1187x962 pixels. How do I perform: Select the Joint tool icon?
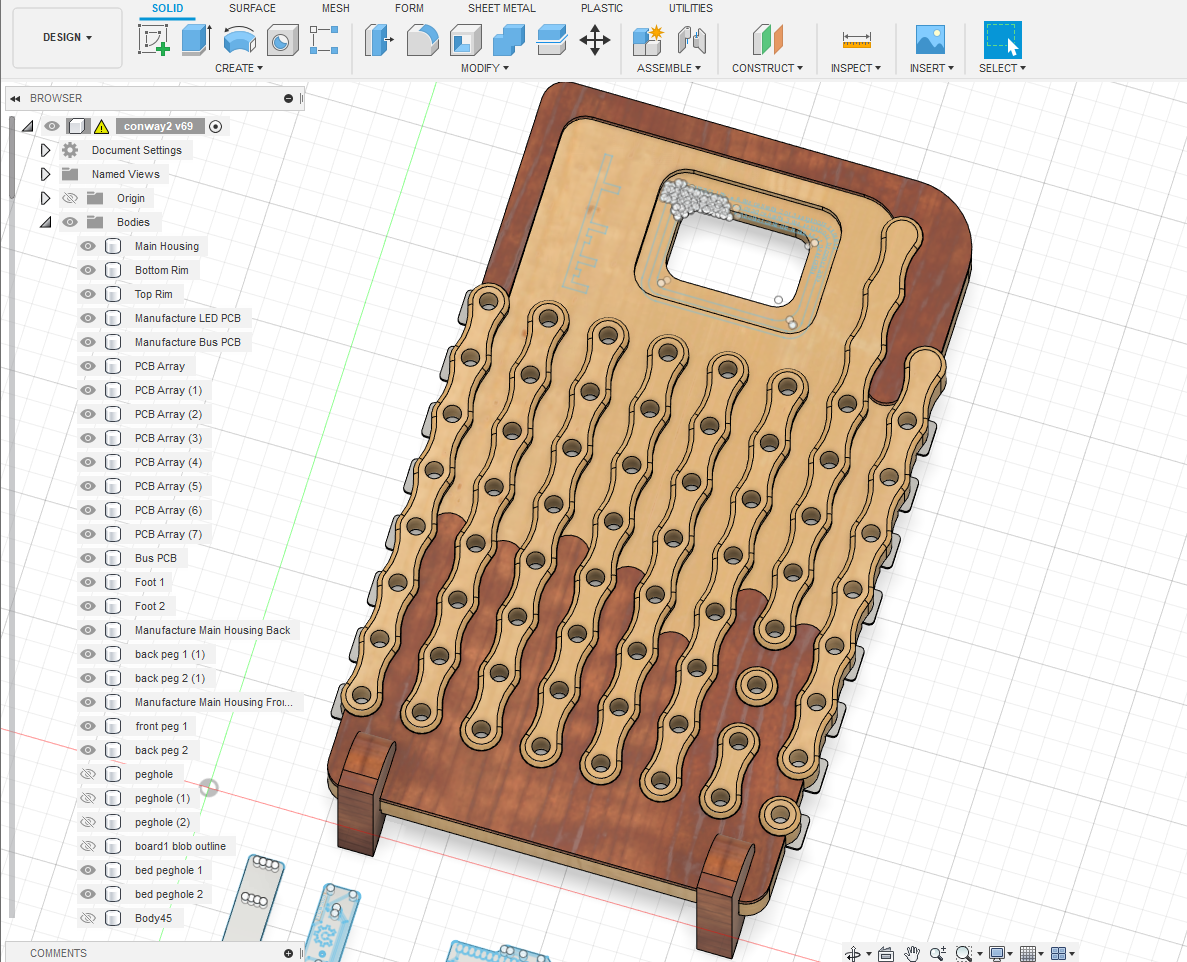692,39
